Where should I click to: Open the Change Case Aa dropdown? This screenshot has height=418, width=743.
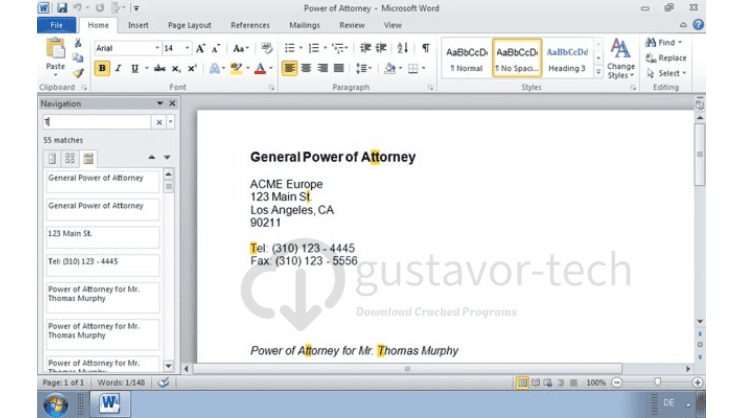pos(241,48)
